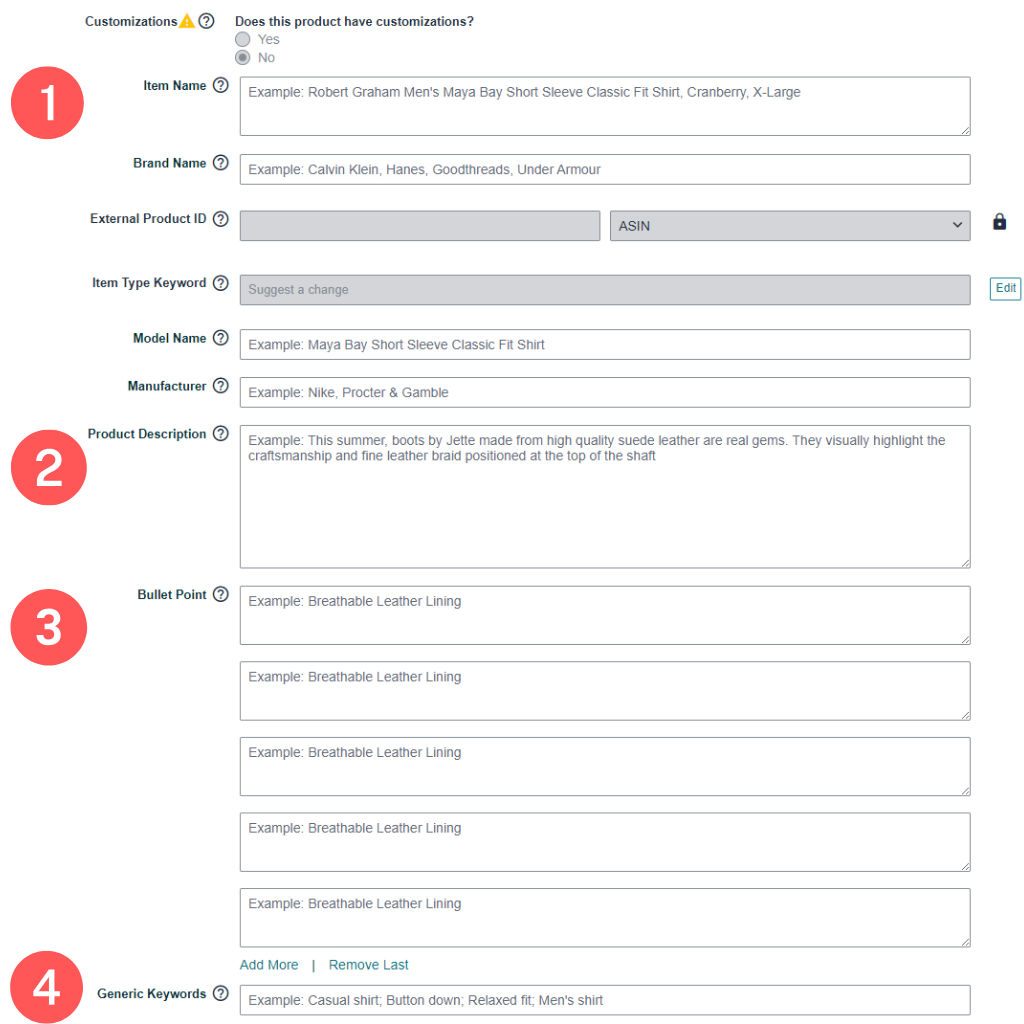The width and height of the screenshot is (1024, 1024).
Task: Open the help tooltip for Brand Name
Action: (221, 162)
